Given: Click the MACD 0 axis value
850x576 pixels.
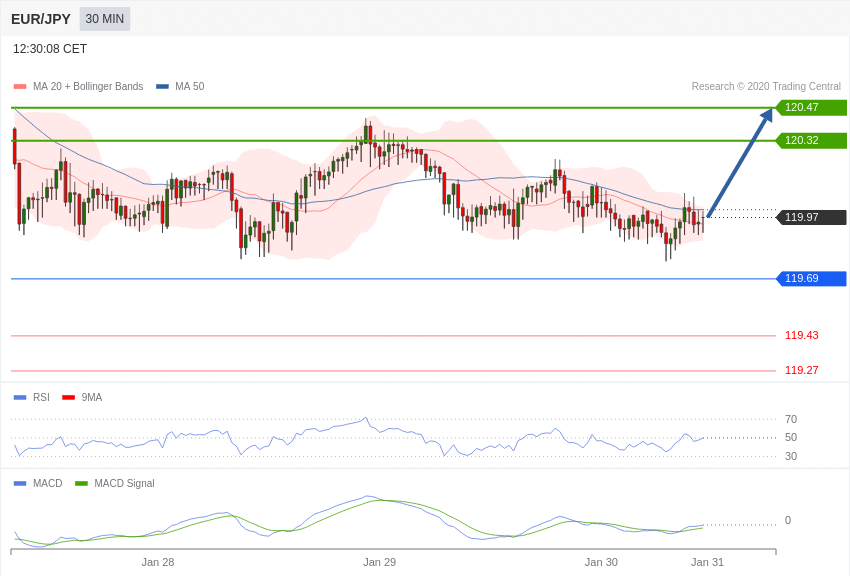Looking at the screenshot, I should pos(788,520).
